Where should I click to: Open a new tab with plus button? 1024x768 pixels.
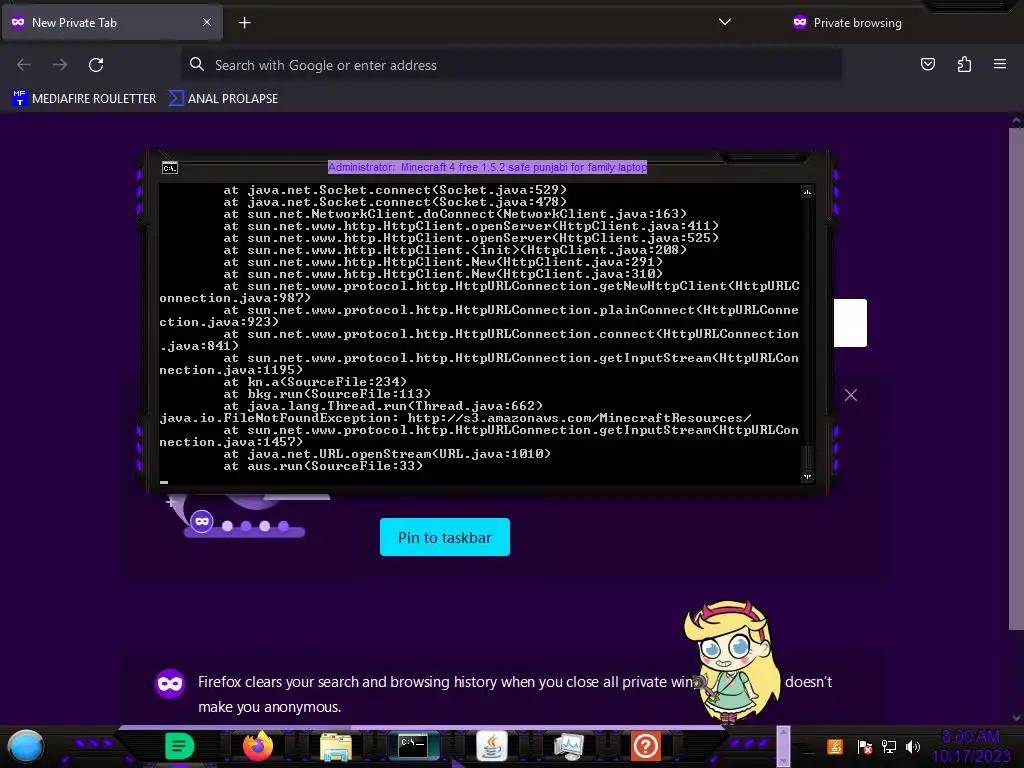point(244,23)
